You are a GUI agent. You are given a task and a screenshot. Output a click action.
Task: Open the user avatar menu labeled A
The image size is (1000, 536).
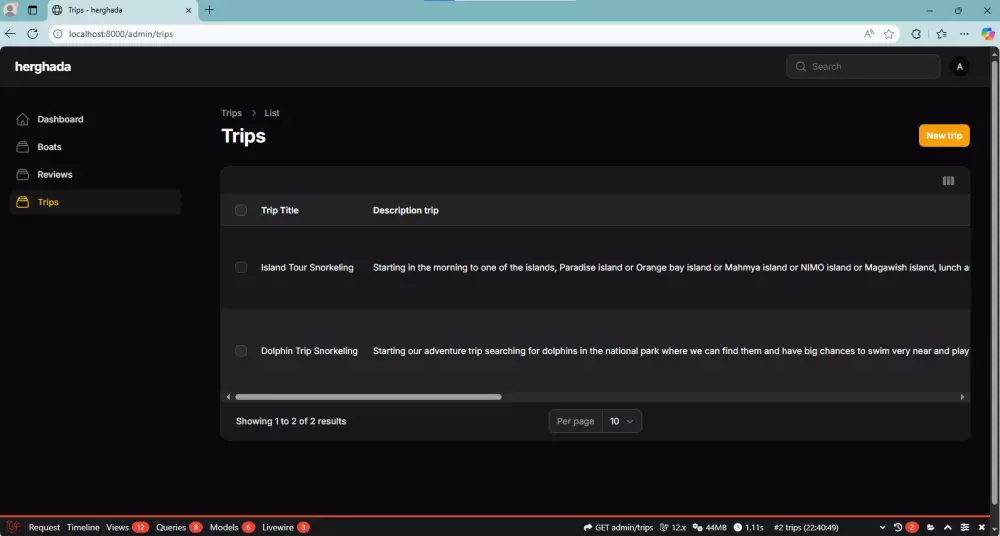point(959,66)
